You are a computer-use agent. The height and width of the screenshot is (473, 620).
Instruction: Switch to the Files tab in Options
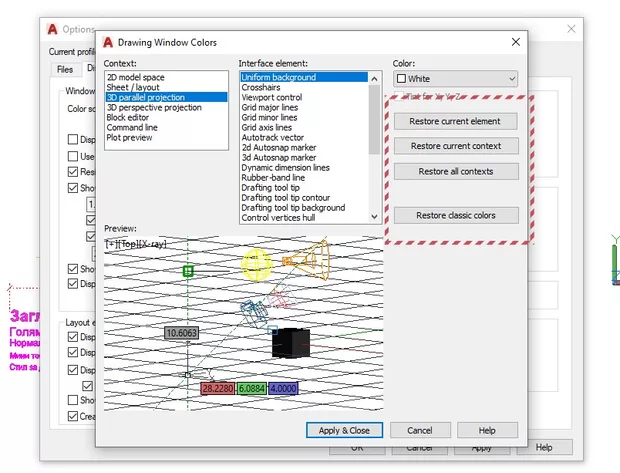[64, 70]
